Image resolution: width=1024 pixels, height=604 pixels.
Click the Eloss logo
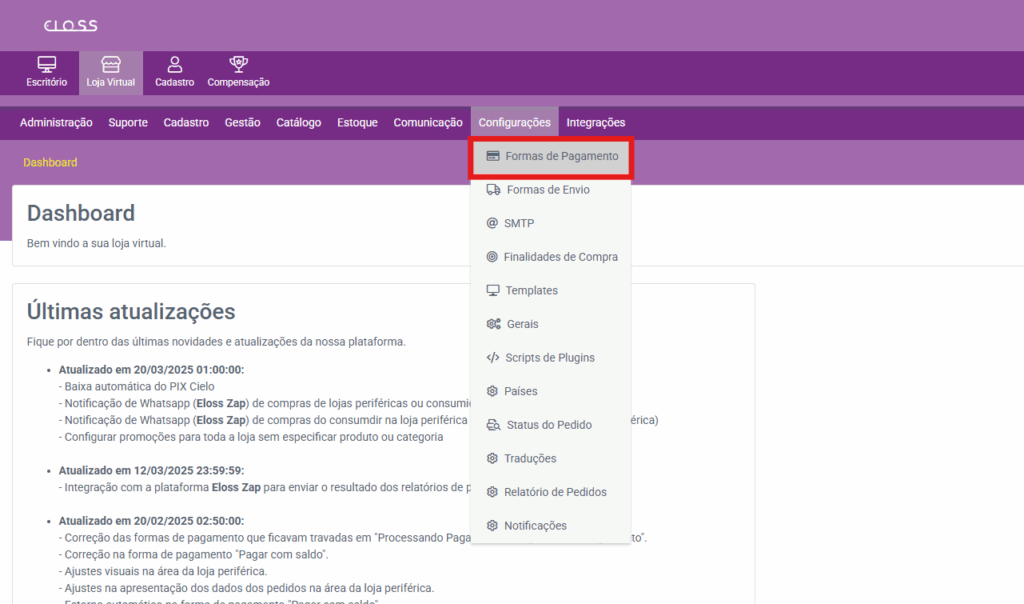pos(70,26)
